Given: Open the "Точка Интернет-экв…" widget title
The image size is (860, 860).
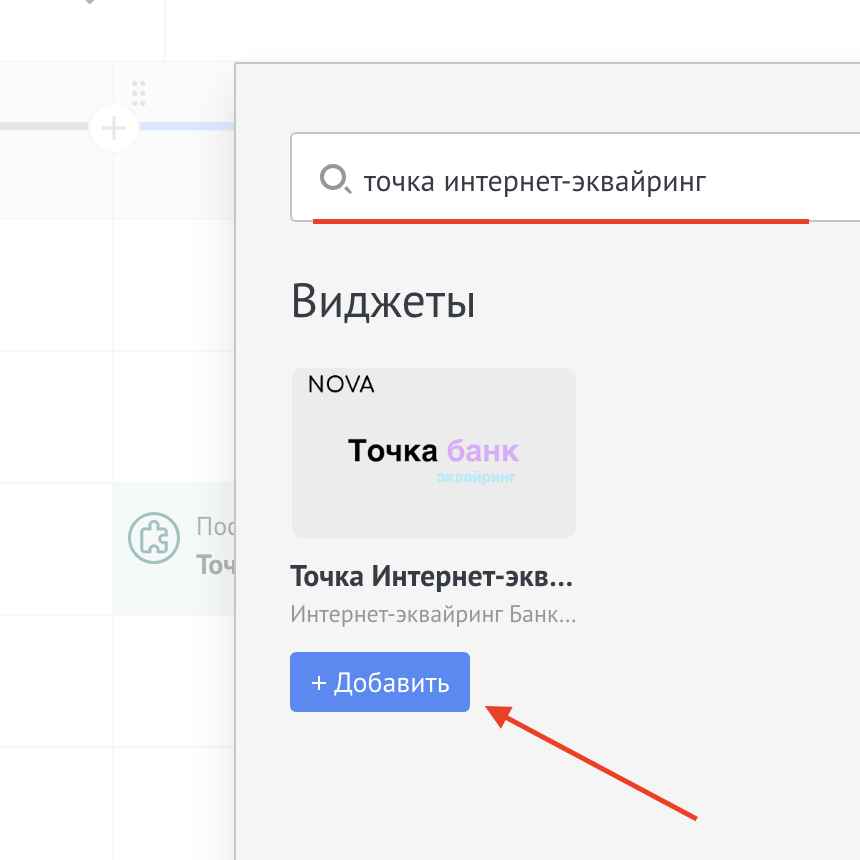Looking at the screenshot, I should 432,577.
